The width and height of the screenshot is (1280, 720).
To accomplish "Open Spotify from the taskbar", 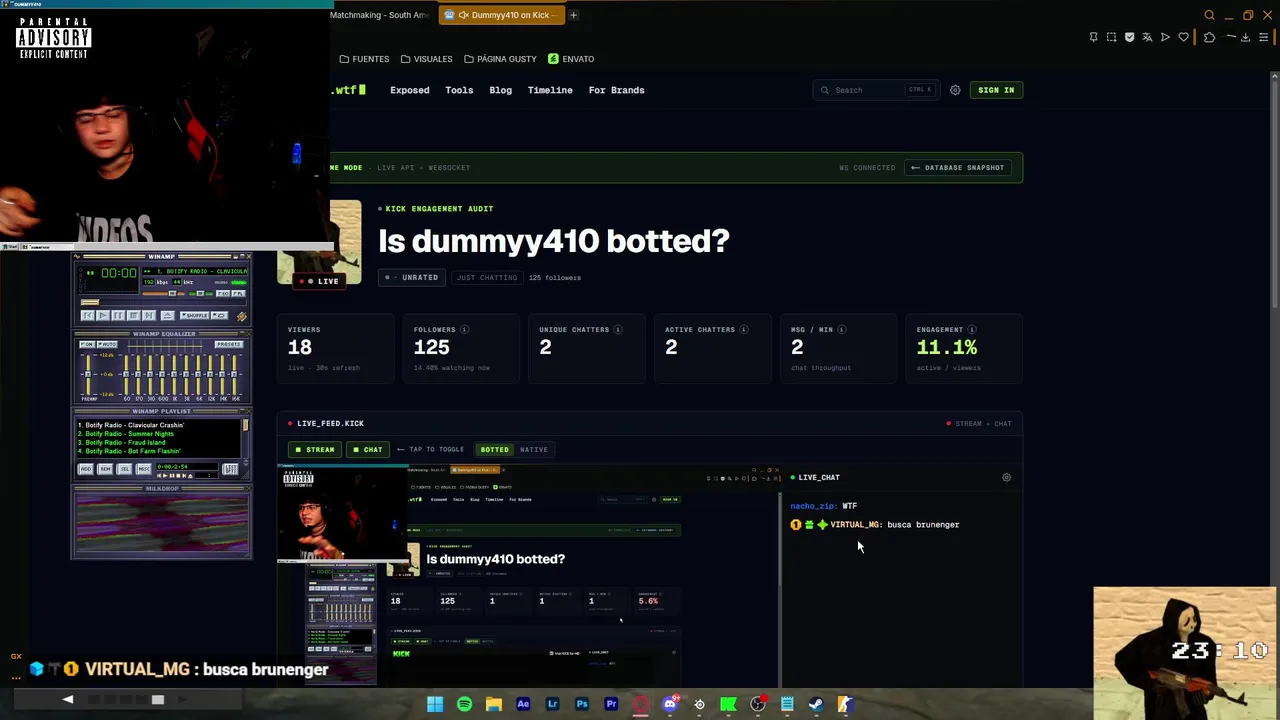I will [464, 704].
